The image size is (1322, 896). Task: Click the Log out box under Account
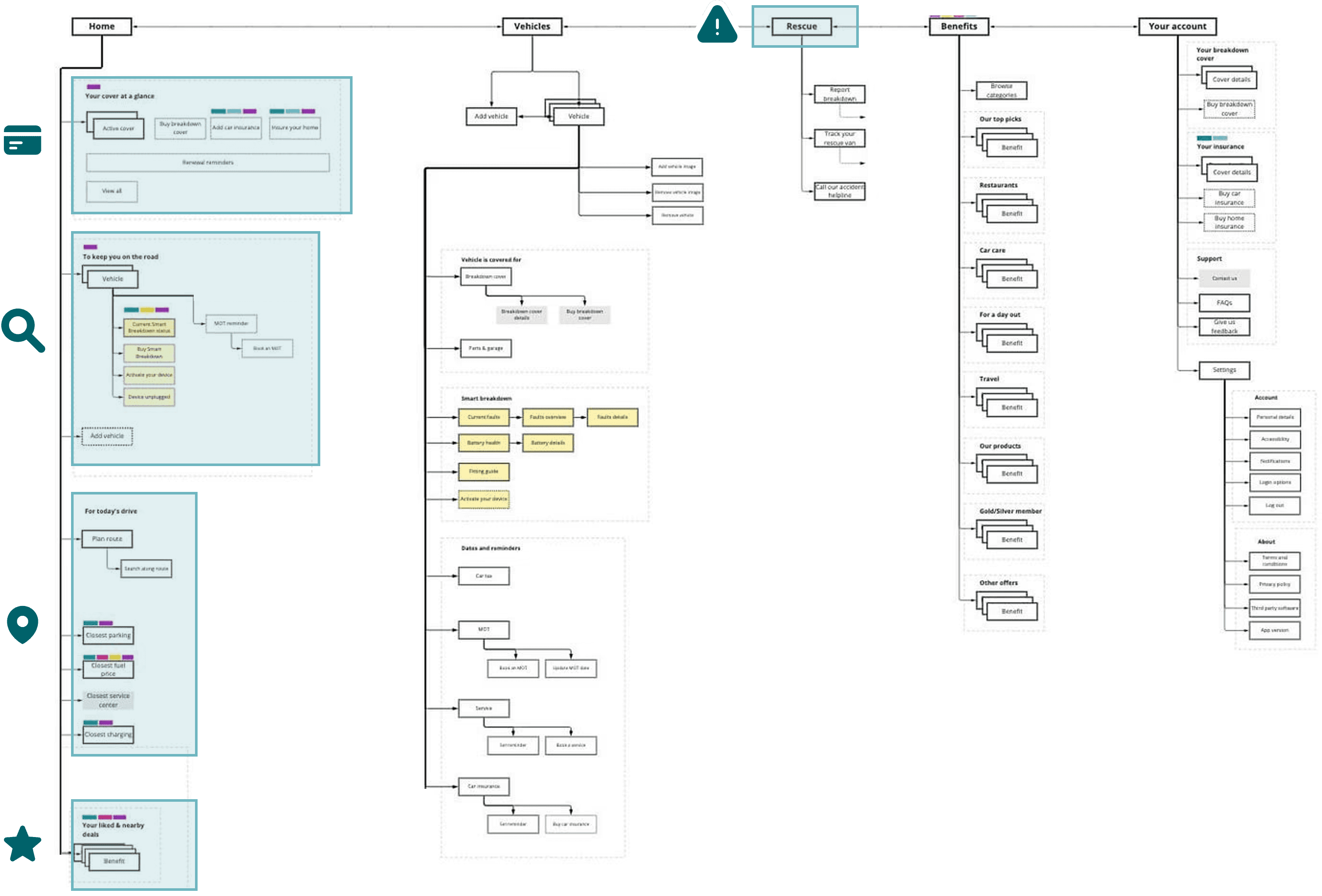pyautogui.click(x=1275, y=505)
